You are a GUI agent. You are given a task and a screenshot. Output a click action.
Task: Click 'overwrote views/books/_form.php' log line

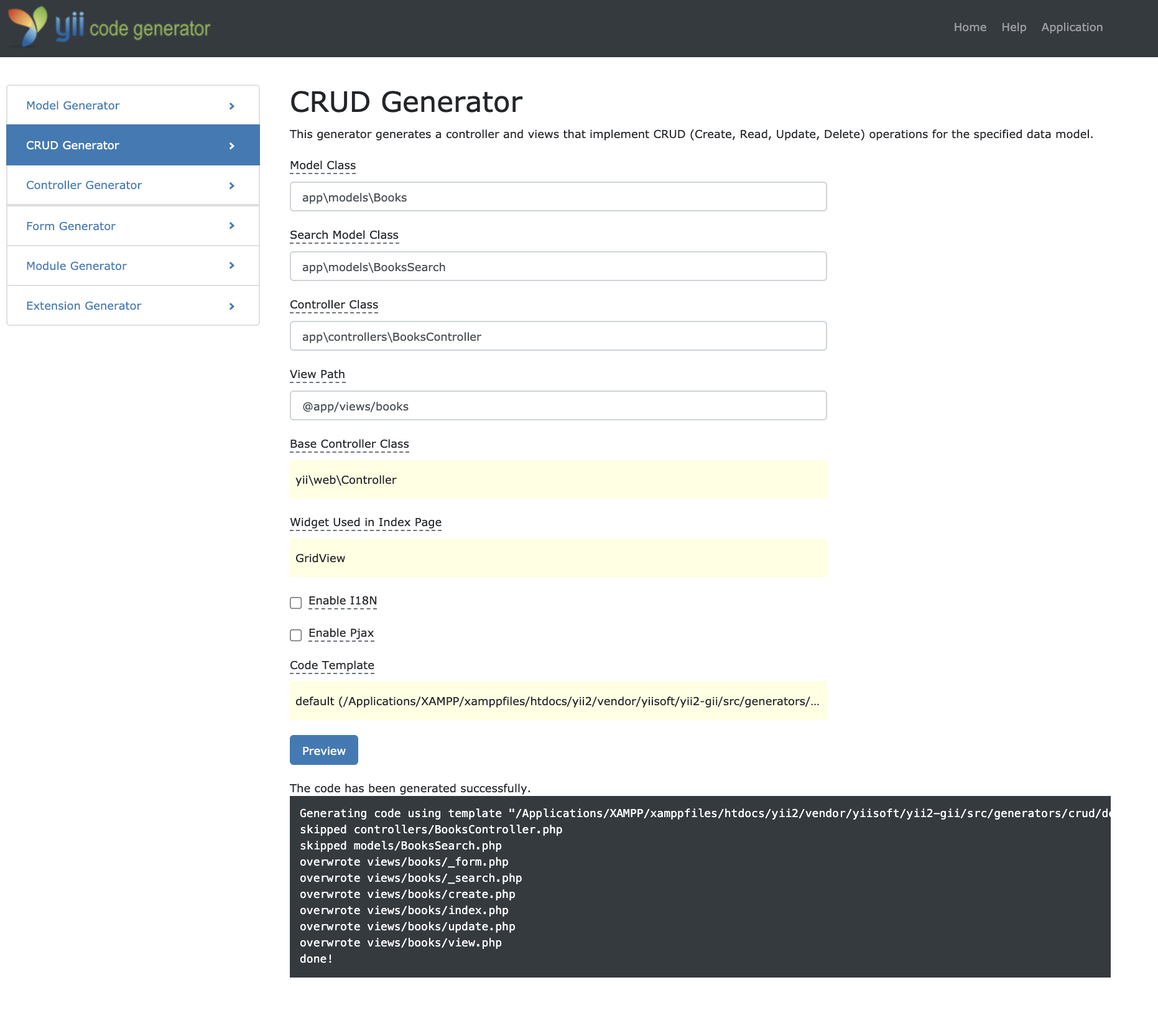404,861
